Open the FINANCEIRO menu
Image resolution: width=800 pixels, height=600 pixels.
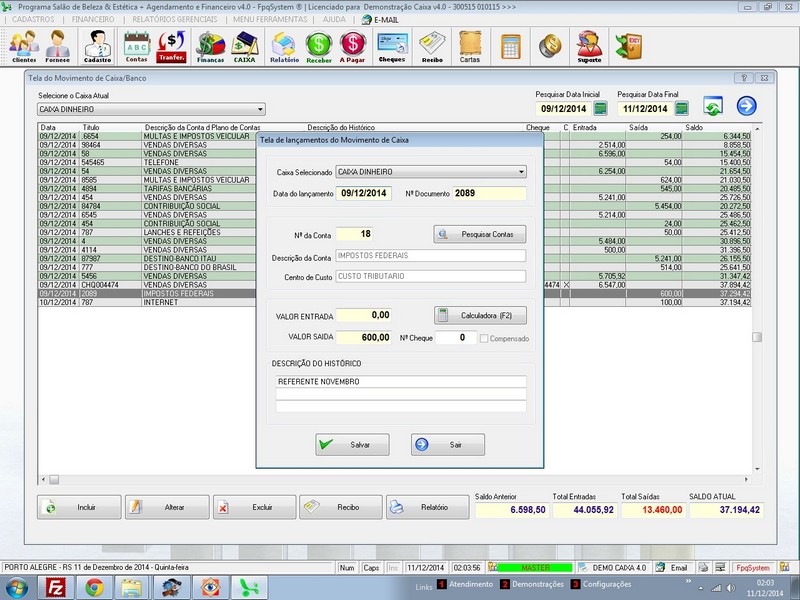[93, 19]
